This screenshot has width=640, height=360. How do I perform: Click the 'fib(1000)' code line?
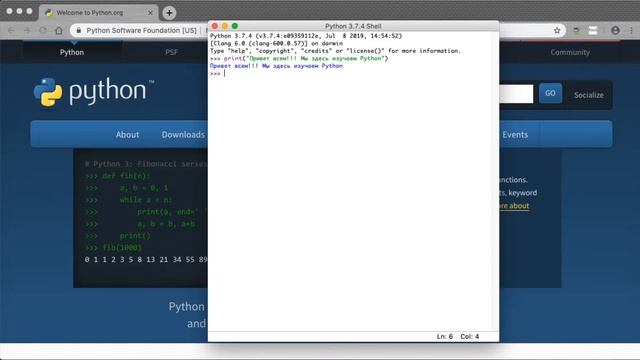(113, 248)
